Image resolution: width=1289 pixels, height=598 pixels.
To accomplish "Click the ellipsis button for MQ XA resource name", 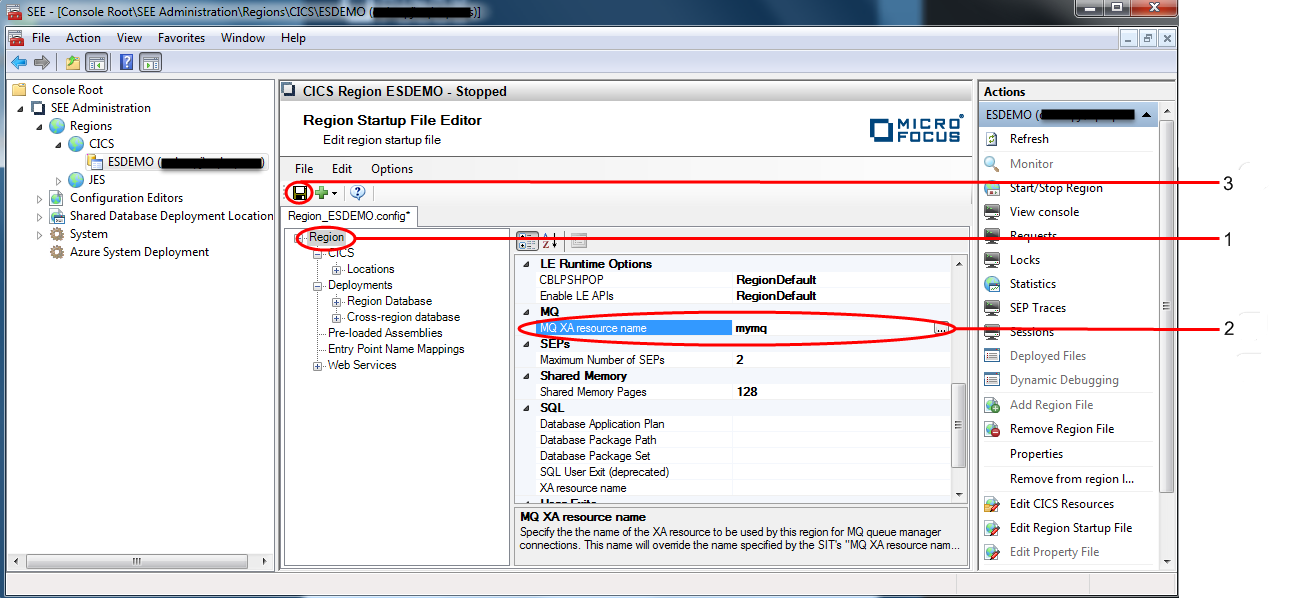I will pos(941,328).
